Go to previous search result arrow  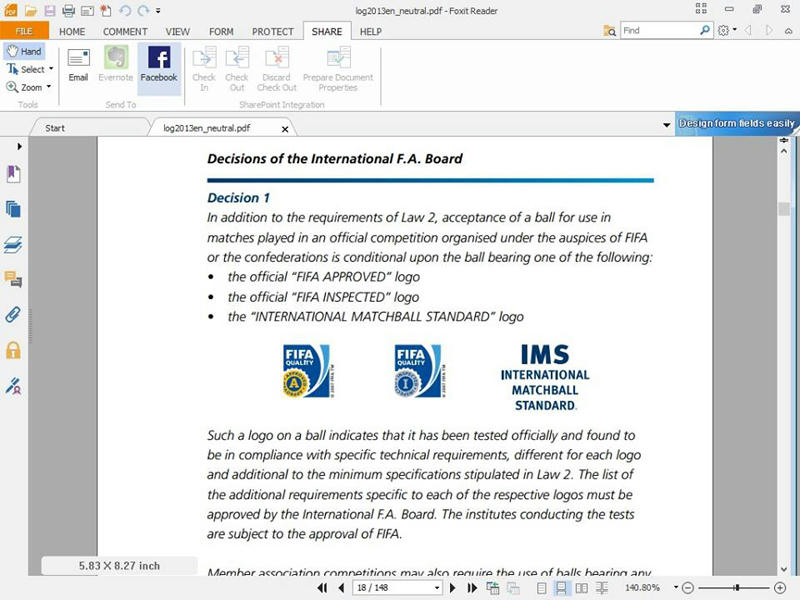748,31
